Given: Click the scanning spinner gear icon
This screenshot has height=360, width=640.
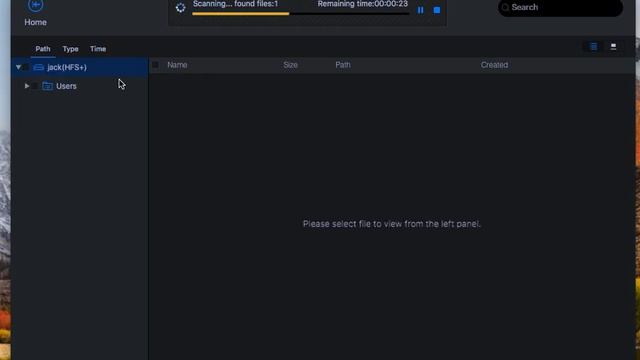Looking at the screenshot, I should pos(180,8).
